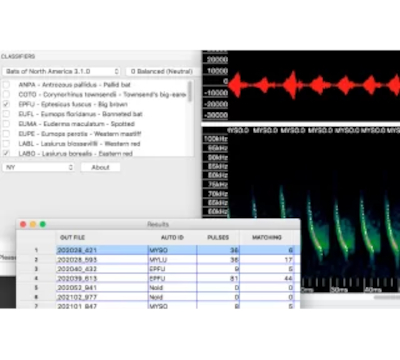The image size is (400, 360).
Task: Click the CLASSIFIERS section heading
Action: point(18,56)
